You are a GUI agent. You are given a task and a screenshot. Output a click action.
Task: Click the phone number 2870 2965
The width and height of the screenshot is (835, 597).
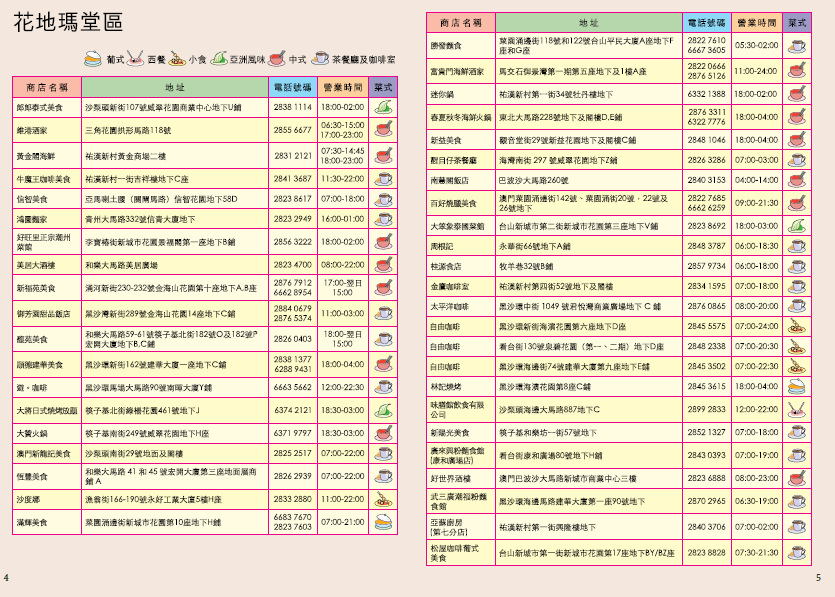point(706,501)
